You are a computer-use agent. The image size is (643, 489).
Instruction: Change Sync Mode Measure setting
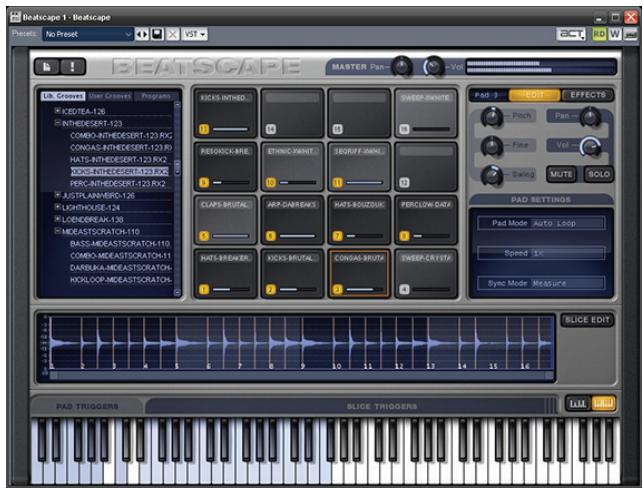point(541,283)
